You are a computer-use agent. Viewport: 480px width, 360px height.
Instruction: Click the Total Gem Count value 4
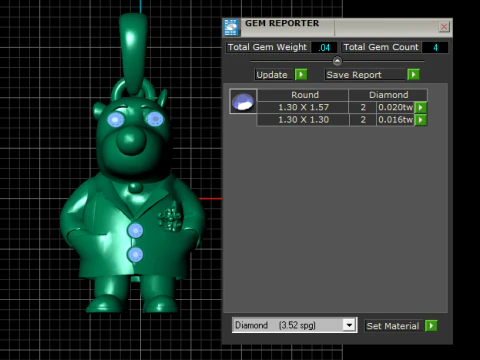pos(435,47)
